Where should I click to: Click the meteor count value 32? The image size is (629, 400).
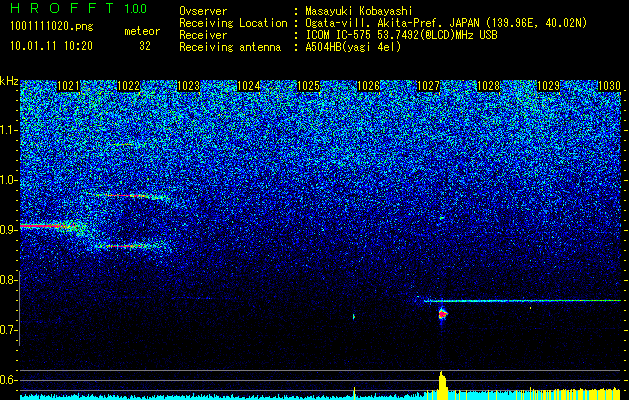click(x=144, y=46)
